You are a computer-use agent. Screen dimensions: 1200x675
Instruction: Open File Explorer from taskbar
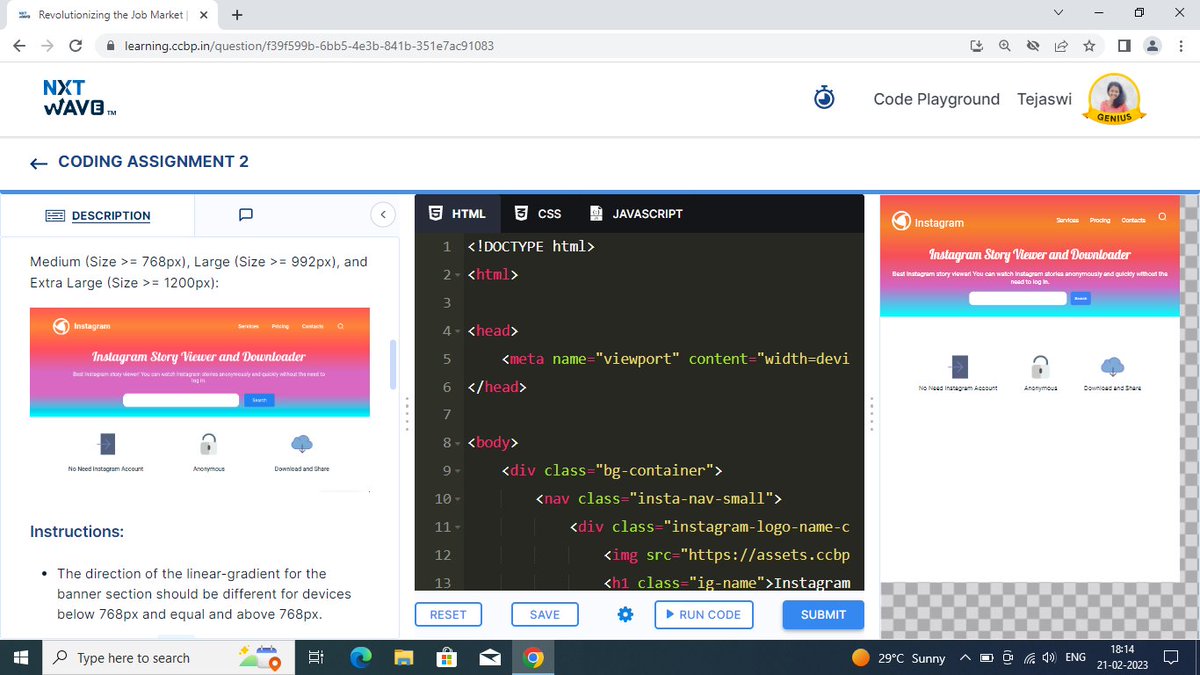[403, 658]
